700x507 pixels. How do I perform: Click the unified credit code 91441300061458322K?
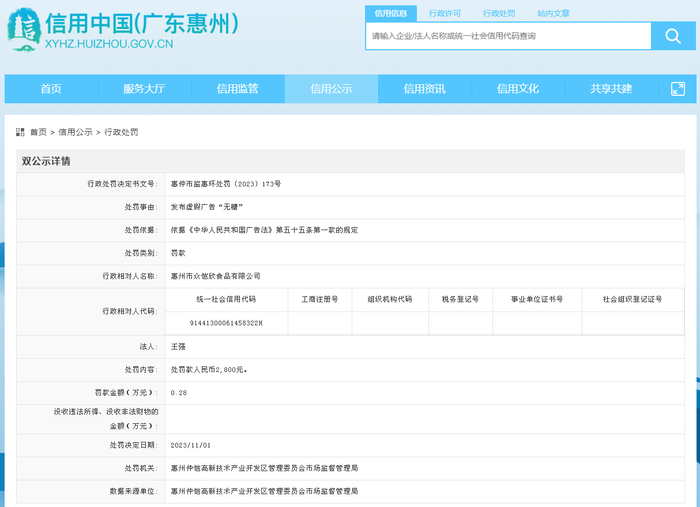click(226, 323)
